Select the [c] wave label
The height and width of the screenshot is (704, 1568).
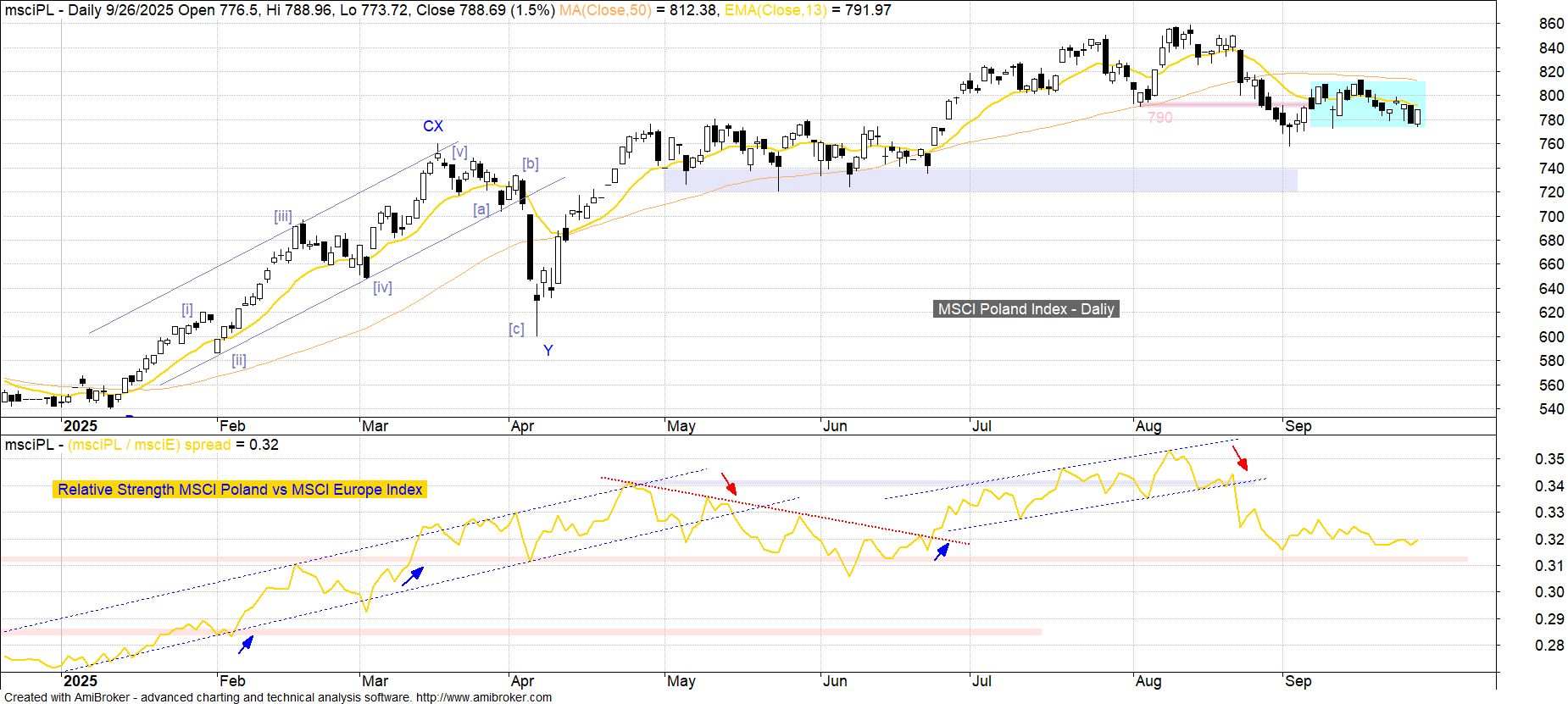tap(516, 329)
